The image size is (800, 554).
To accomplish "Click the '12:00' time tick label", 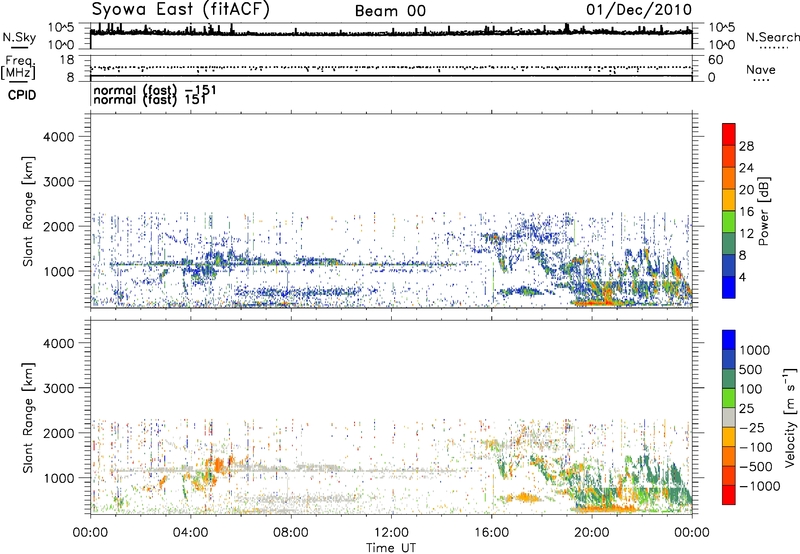I will click(391, 533).
